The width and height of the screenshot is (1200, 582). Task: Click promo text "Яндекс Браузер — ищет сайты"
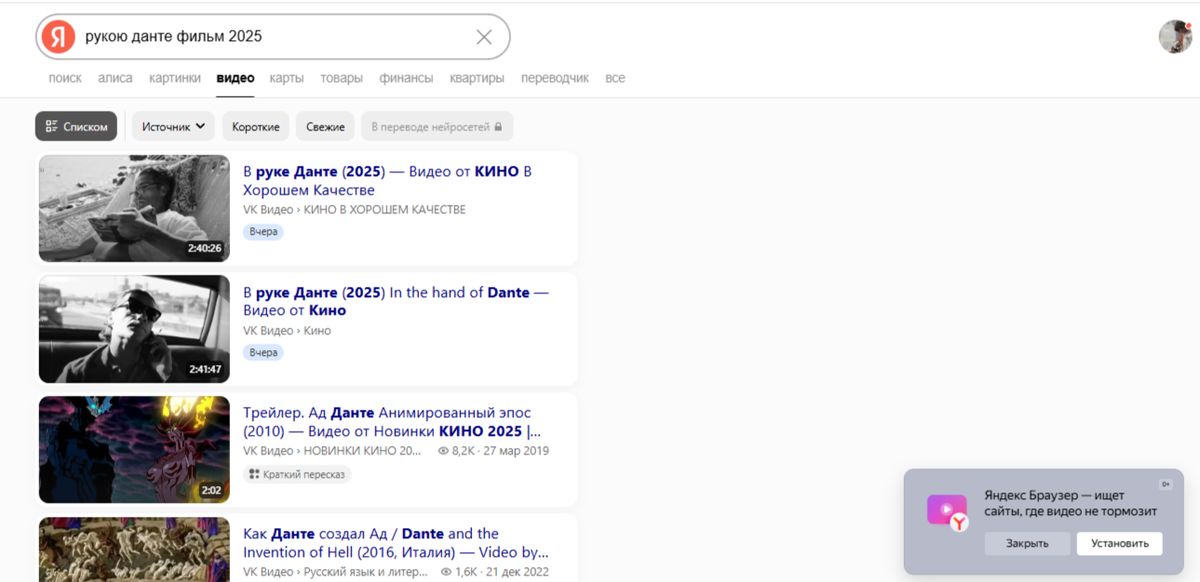(1070, 503)
